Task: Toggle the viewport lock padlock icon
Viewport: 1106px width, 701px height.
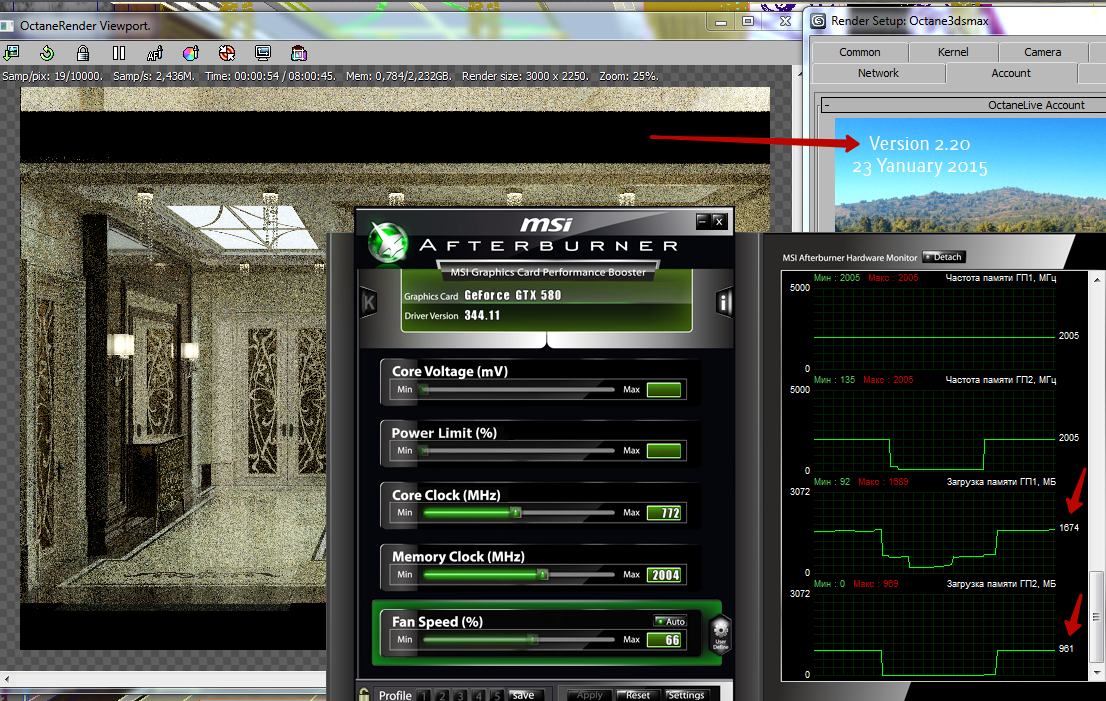Action: click(83, 53)
